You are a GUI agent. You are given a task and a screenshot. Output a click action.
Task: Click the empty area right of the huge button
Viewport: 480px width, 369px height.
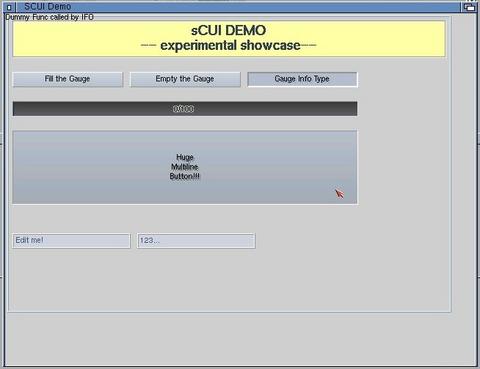(403, 167)
